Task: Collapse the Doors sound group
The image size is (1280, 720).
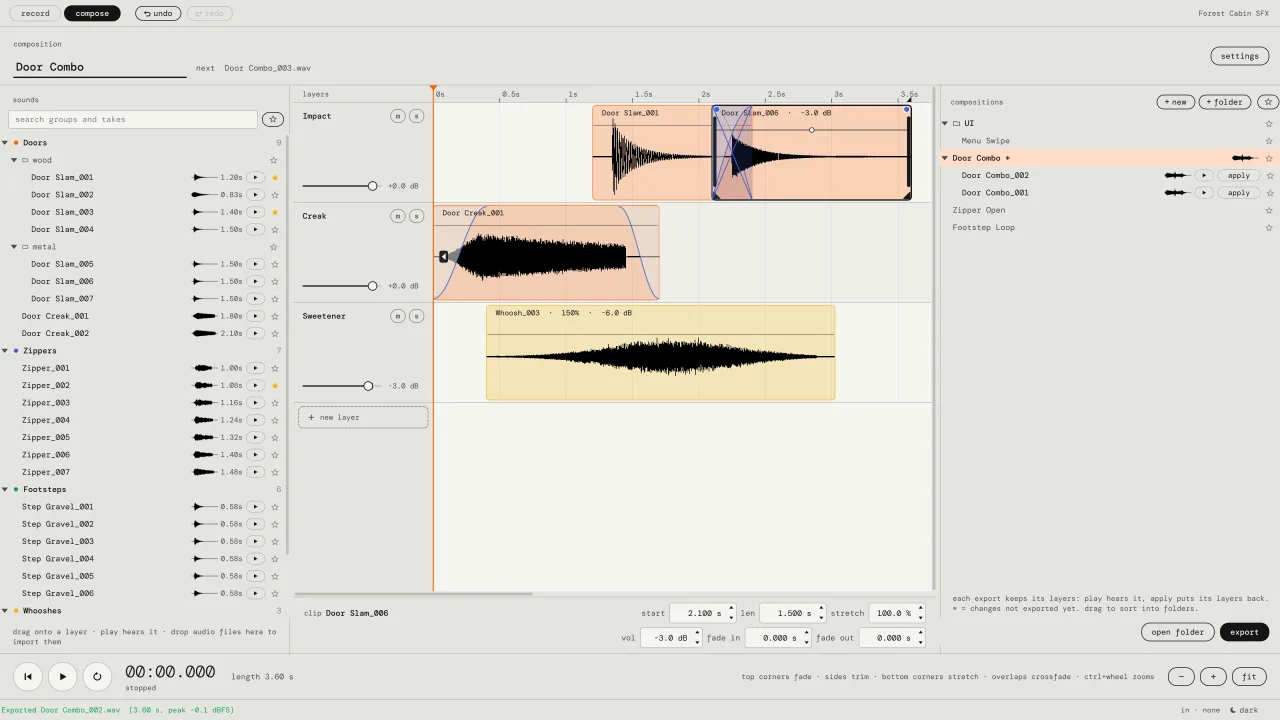Action: pos(5,143)
